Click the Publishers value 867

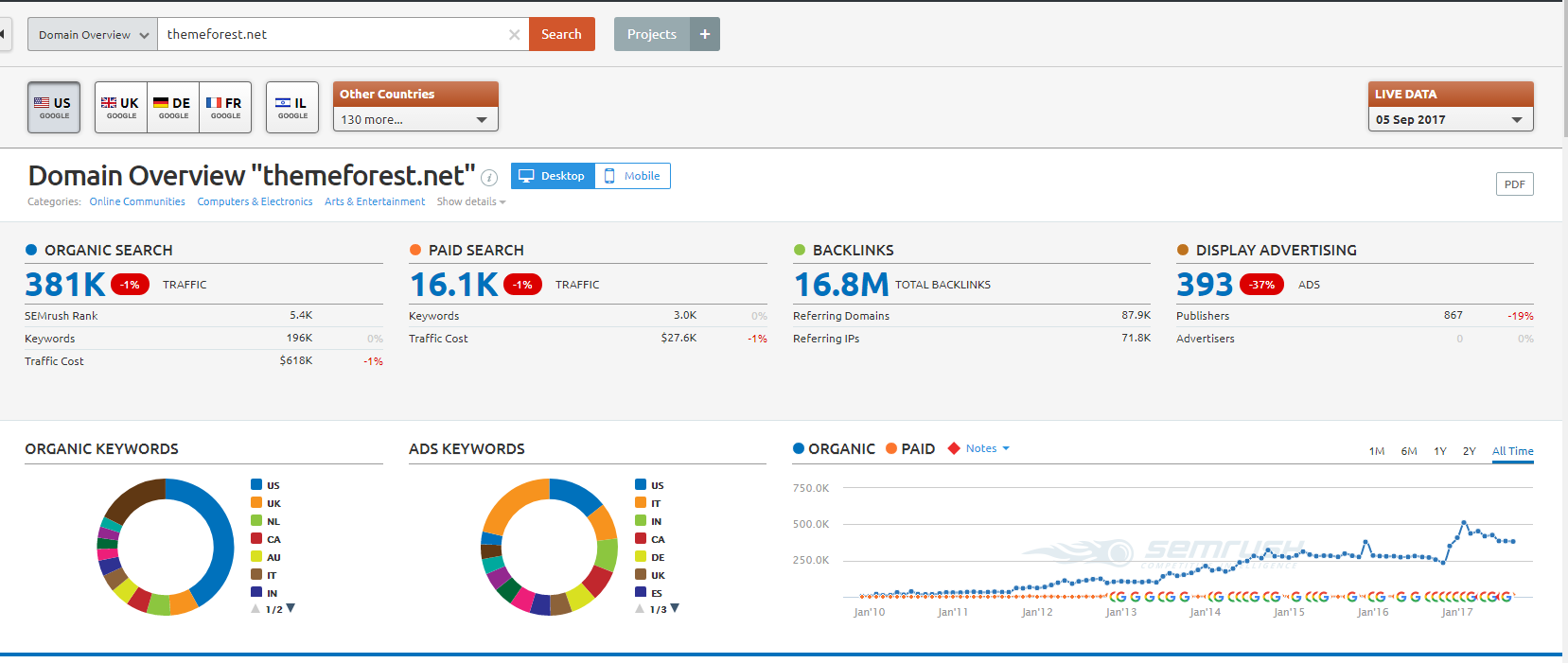coord(1453,315)
